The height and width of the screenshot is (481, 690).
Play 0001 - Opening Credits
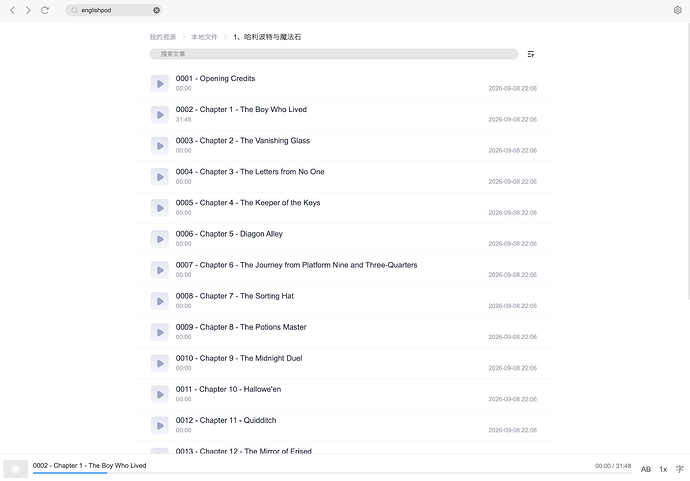160,84
